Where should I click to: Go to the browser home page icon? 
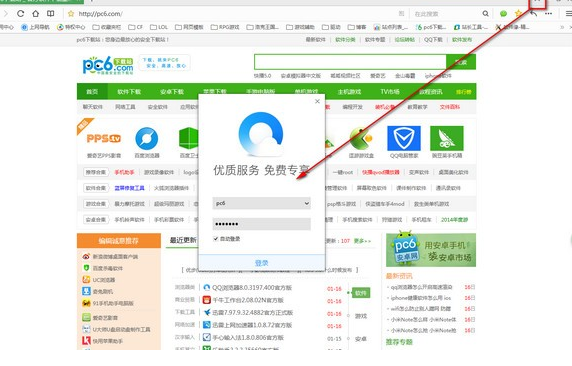35,14
